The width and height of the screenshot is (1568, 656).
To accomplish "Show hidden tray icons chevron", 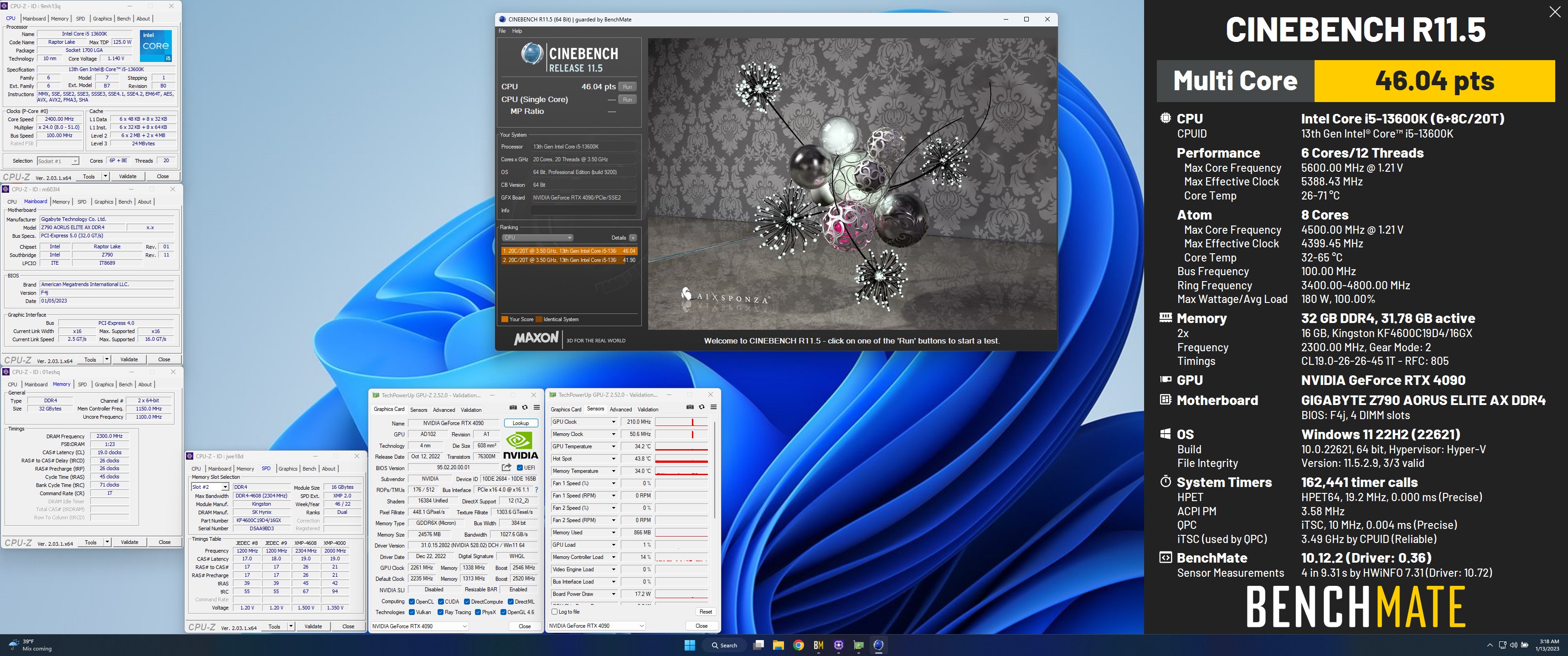I will (x=1490, y=645).
